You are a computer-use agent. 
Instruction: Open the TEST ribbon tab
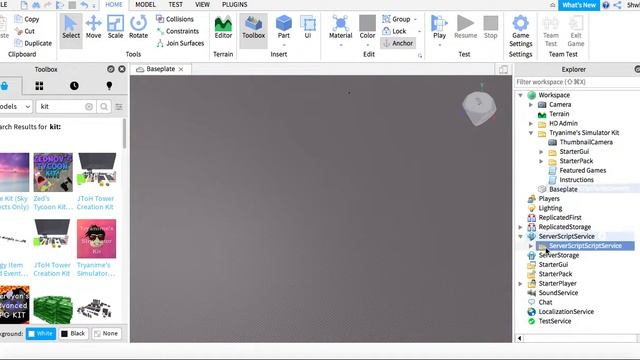(176, 4)
